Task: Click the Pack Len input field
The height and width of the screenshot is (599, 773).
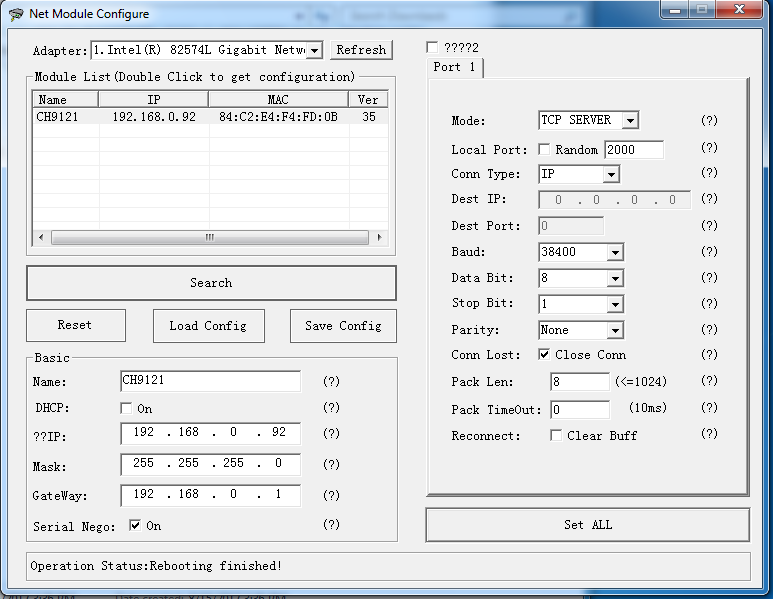Action: [x=580, y=382]
